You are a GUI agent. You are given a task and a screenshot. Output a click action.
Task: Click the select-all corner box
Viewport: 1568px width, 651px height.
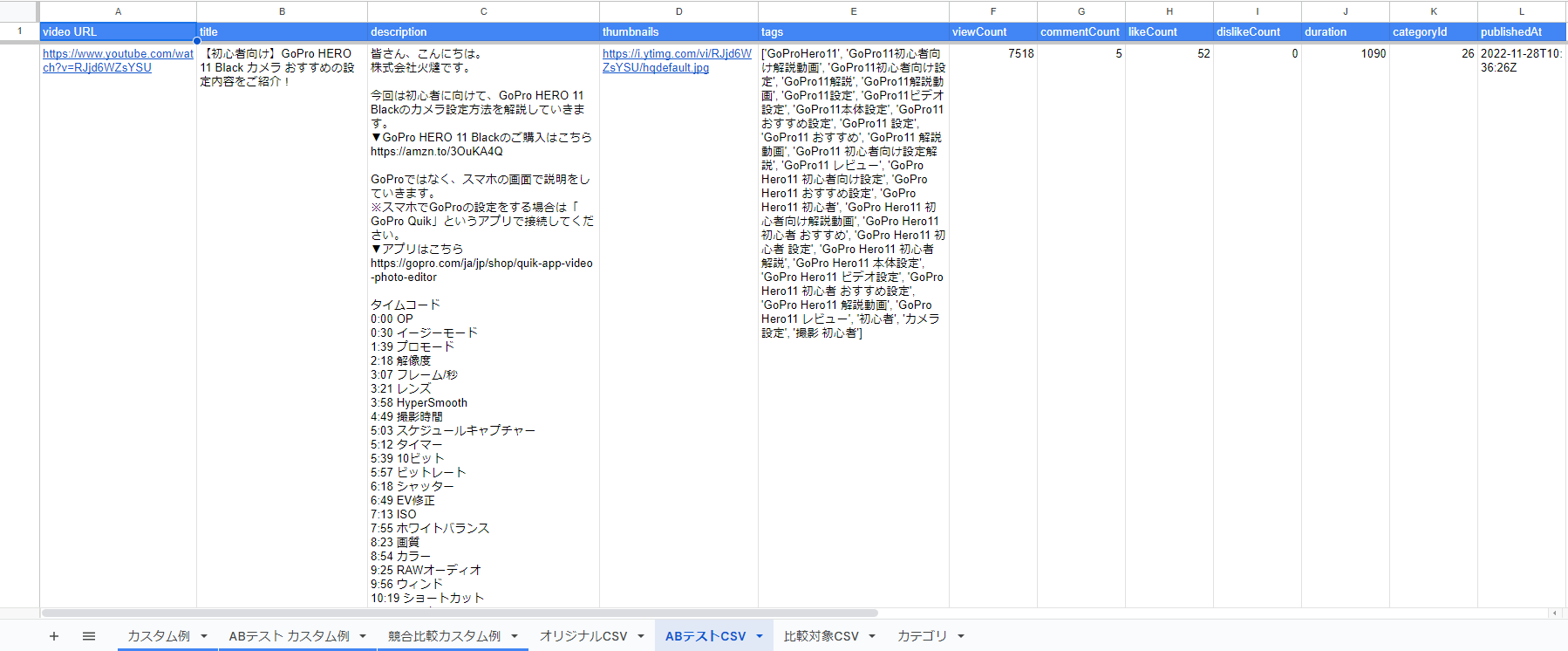coord(19,11)
